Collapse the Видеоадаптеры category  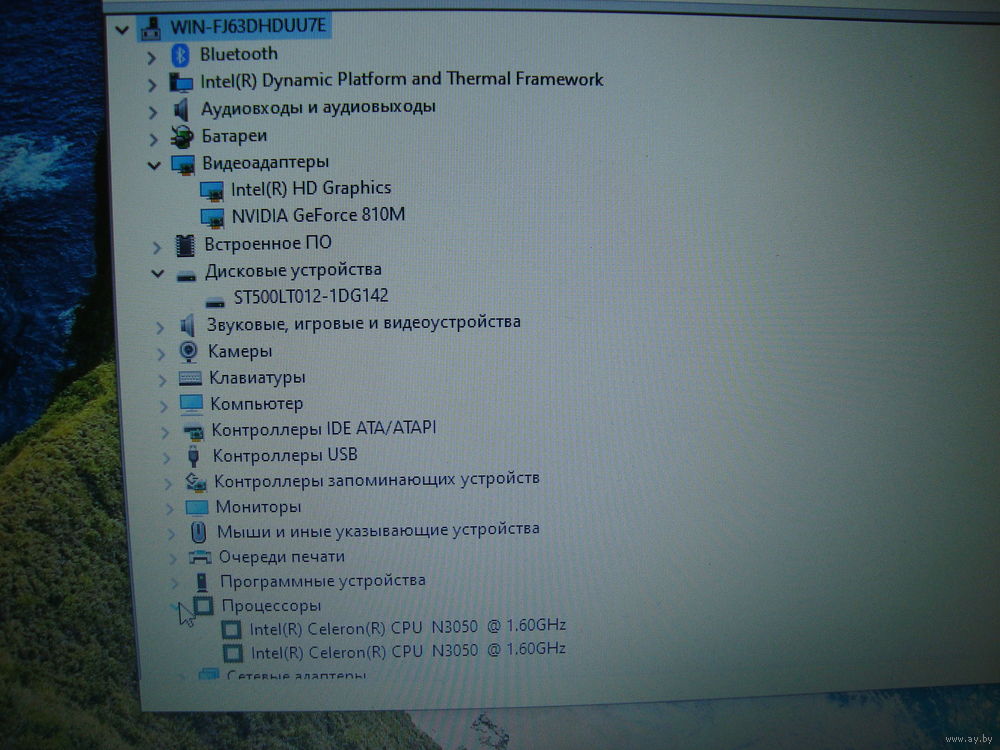point(154,166)
